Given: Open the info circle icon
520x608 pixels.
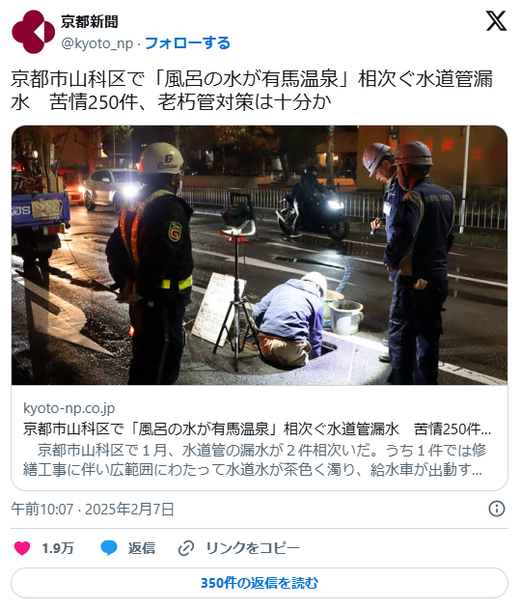Looking at the screenshot, I should (x=497, y=508).
